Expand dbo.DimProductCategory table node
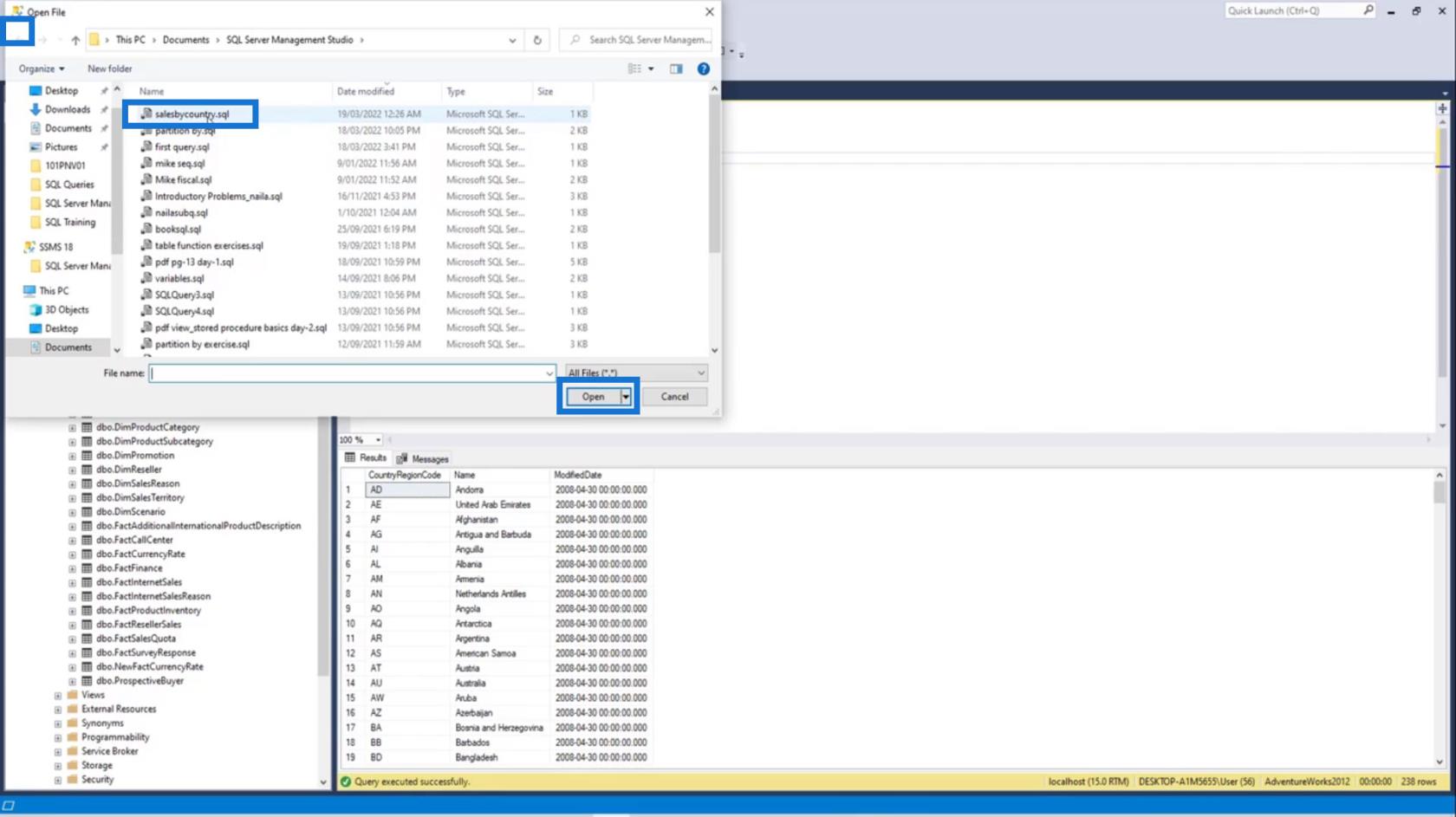1456x817 pixels. [x=73, y=428]
